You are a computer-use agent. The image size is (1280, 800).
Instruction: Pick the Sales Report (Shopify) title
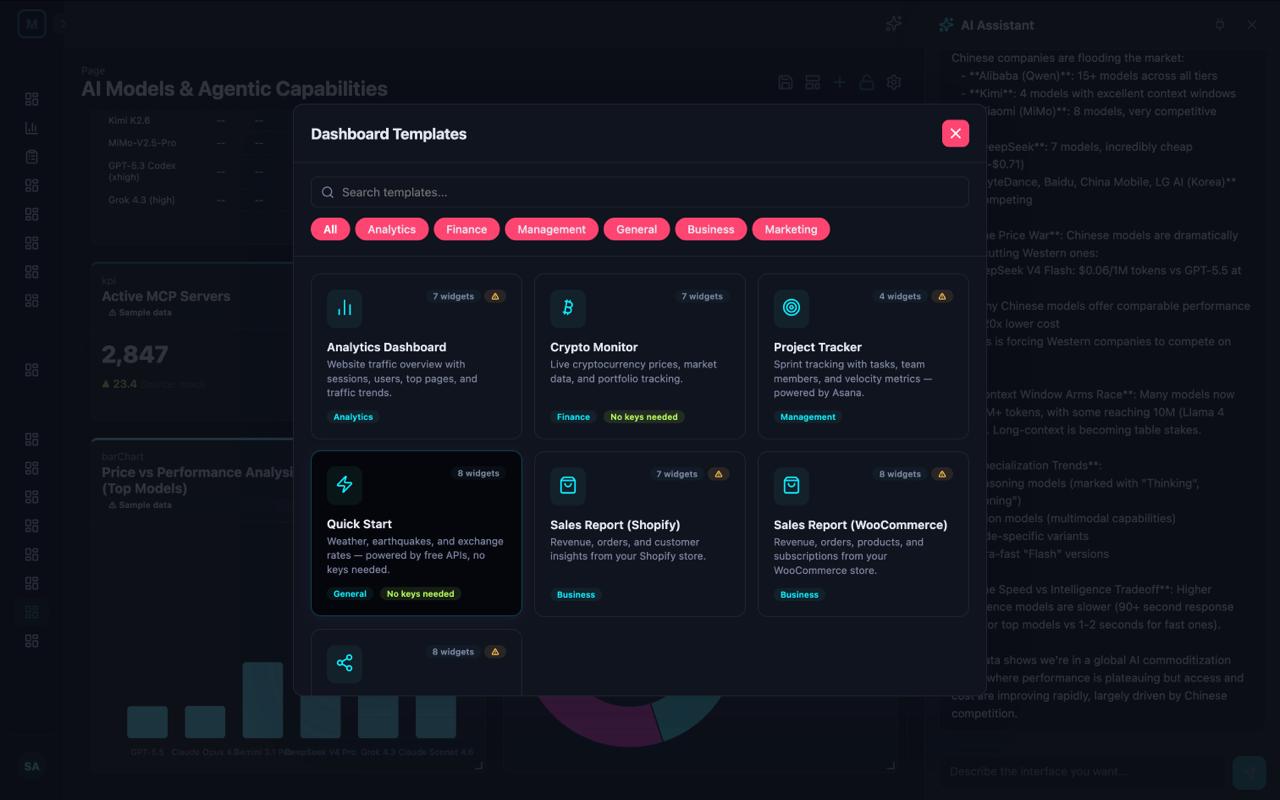point(615,524)
